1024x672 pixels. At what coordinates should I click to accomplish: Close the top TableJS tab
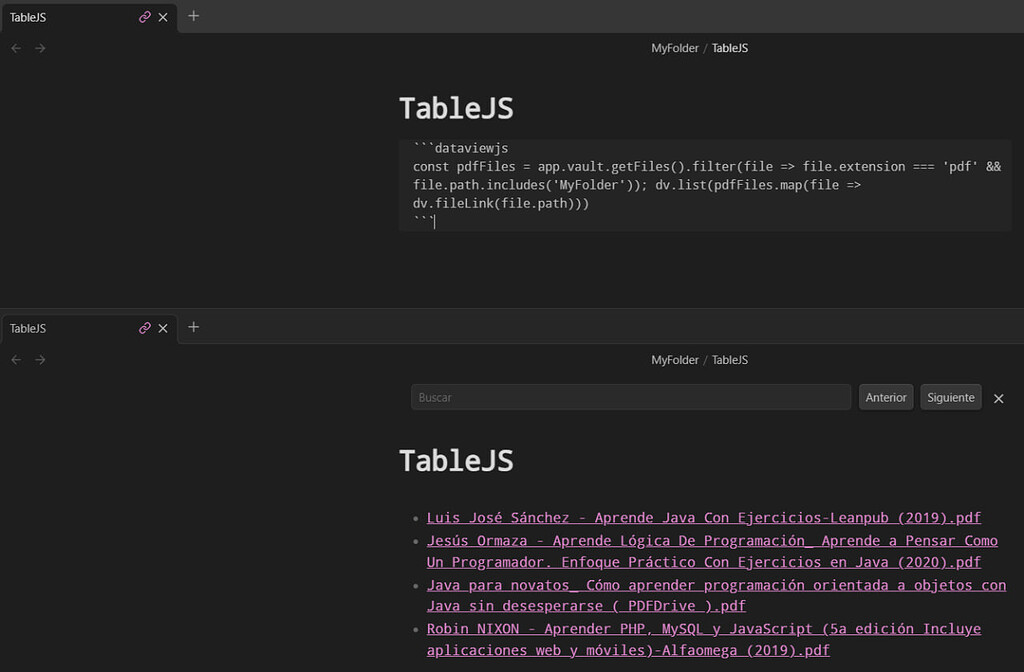(x=163, y=17)
